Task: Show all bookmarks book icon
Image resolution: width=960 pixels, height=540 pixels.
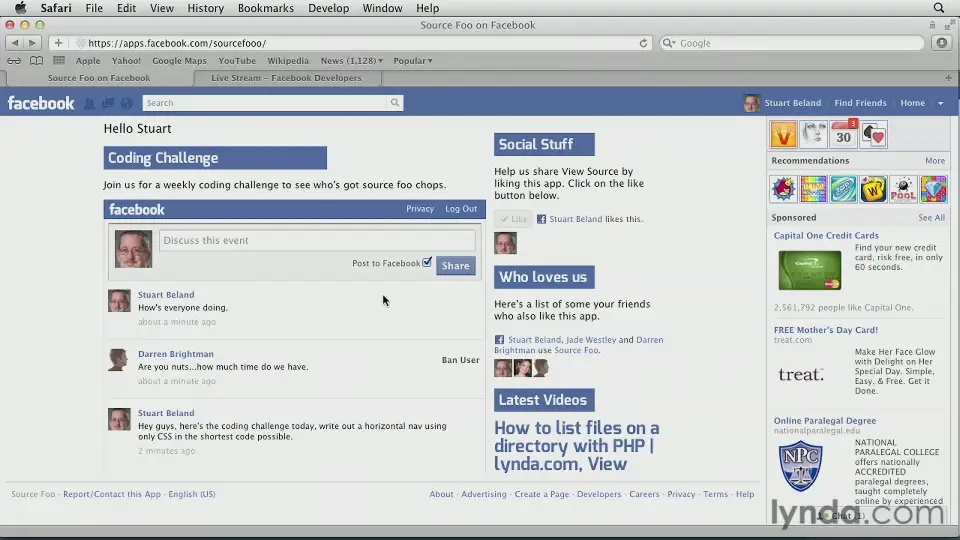Action: [x=37, y=61]
